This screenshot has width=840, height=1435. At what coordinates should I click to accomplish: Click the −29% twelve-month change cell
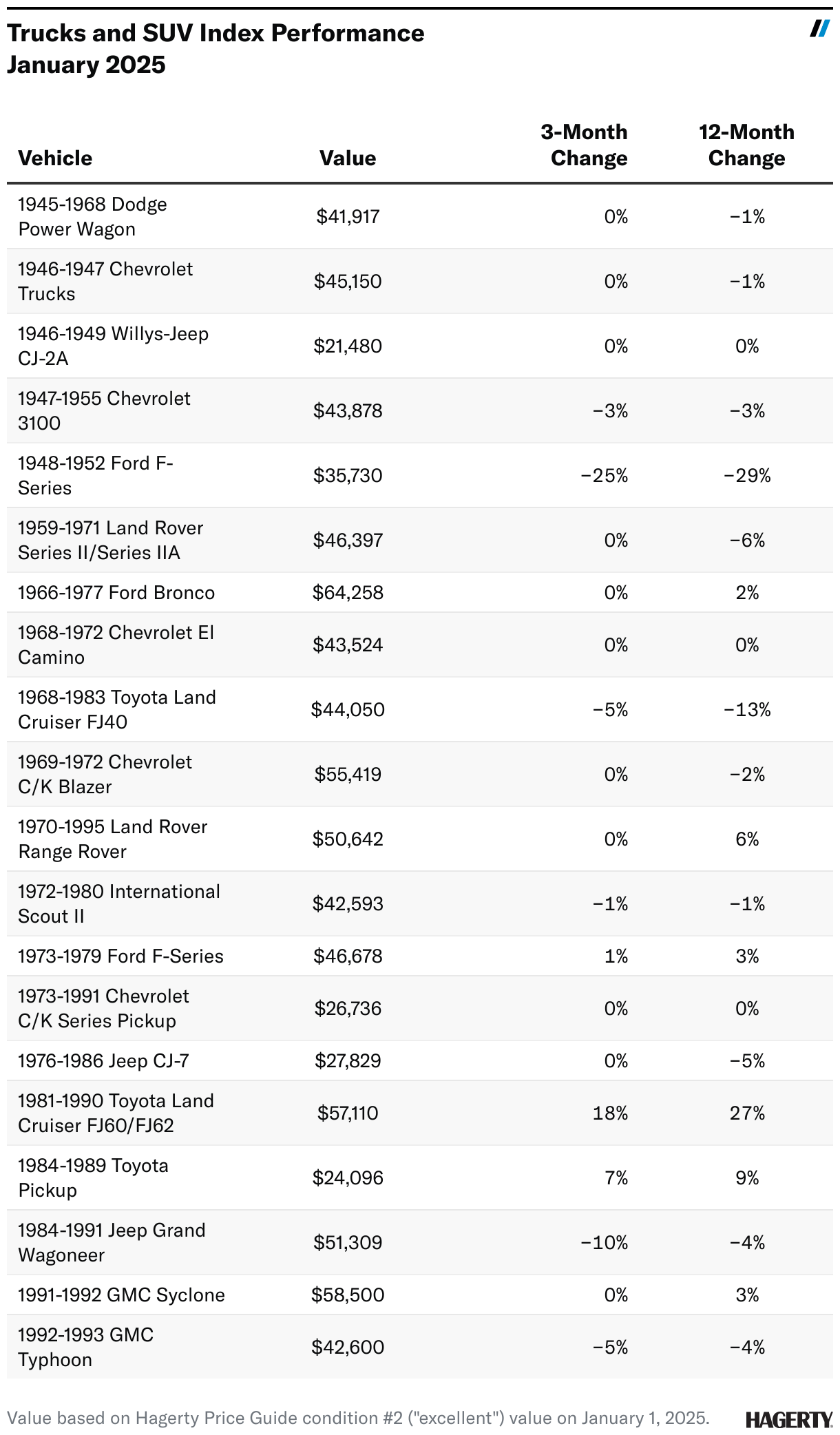747,476
